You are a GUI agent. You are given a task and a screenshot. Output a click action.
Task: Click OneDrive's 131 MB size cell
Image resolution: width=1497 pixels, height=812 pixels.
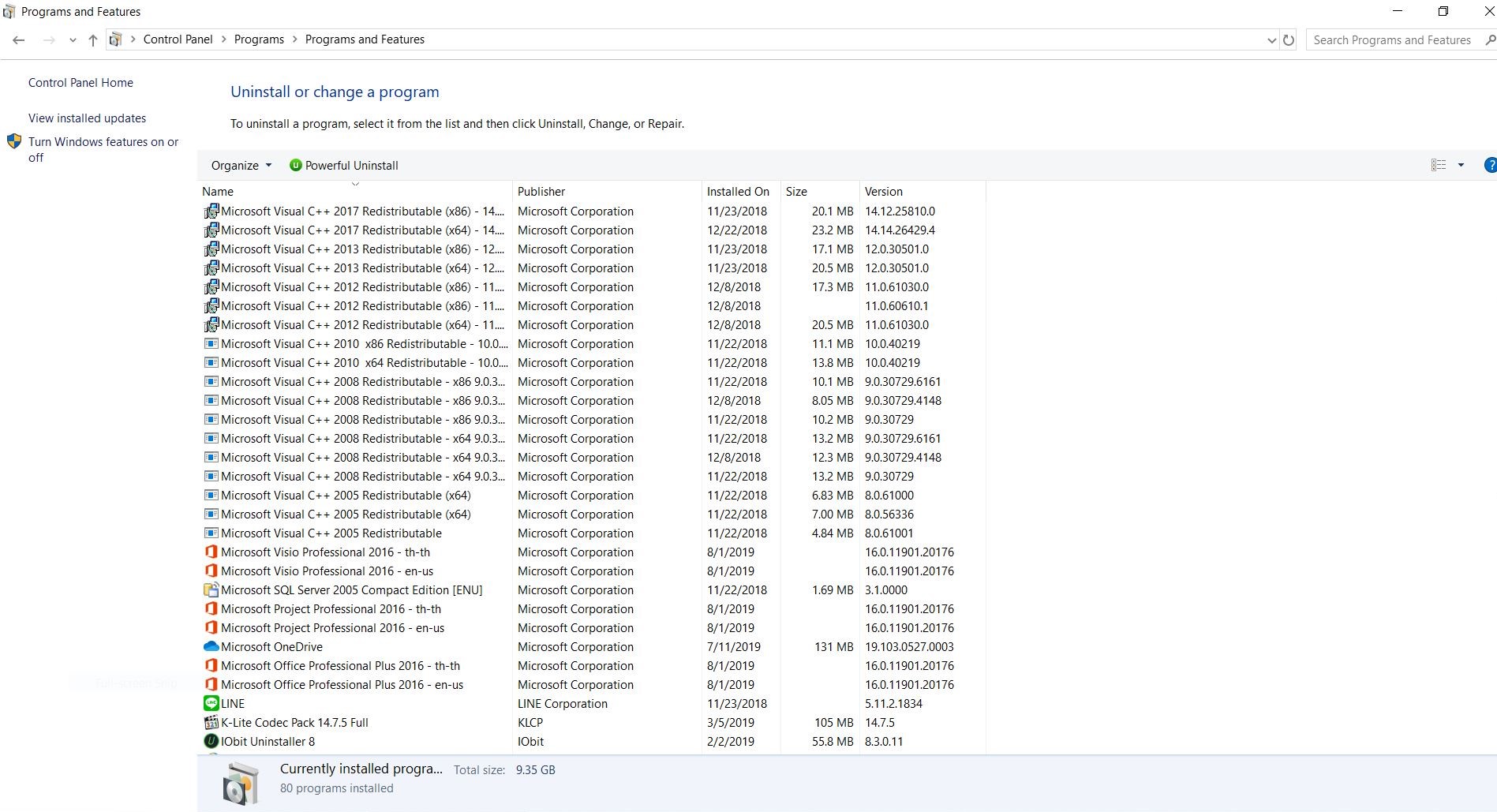pyautogui.click(x=833, y=646)
